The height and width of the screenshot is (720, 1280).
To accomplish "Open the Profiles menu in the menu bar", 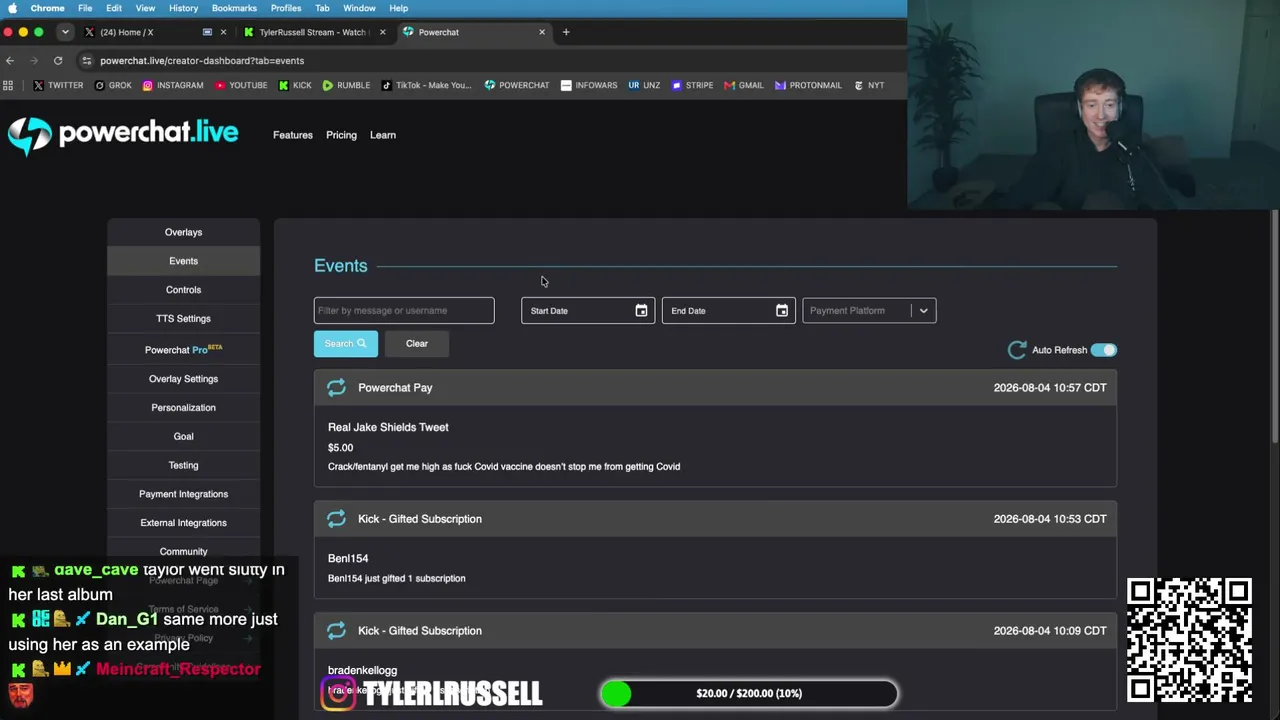I will pyautogui.click(x=286, y=8).
